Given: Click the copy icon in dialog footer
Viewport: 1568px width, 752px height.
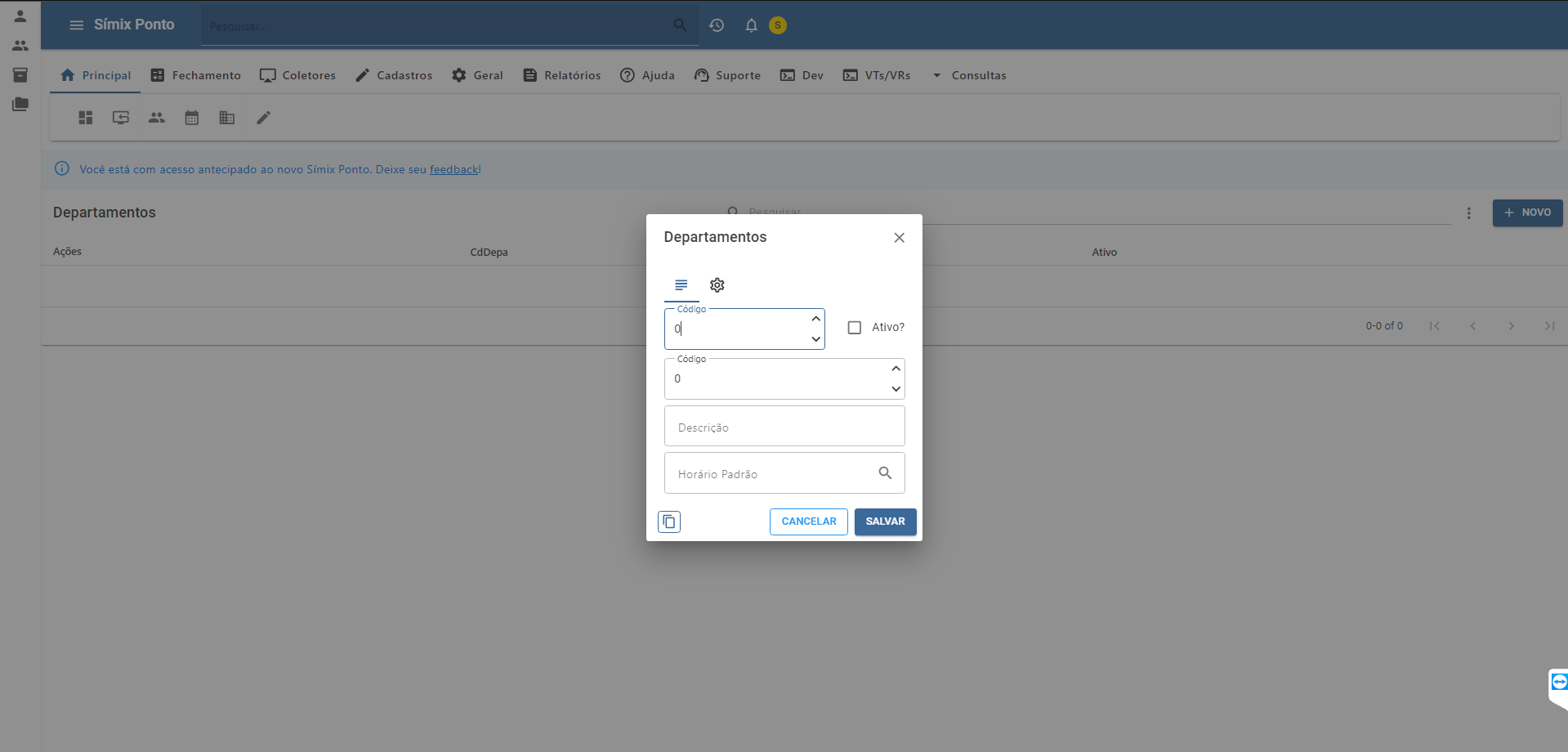Looking at the screenshot, I should [669, 521].
